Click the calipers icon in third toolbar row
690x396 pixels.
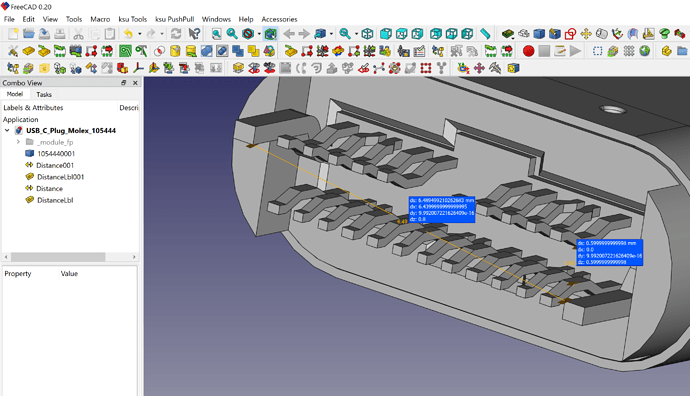[495, 68]
